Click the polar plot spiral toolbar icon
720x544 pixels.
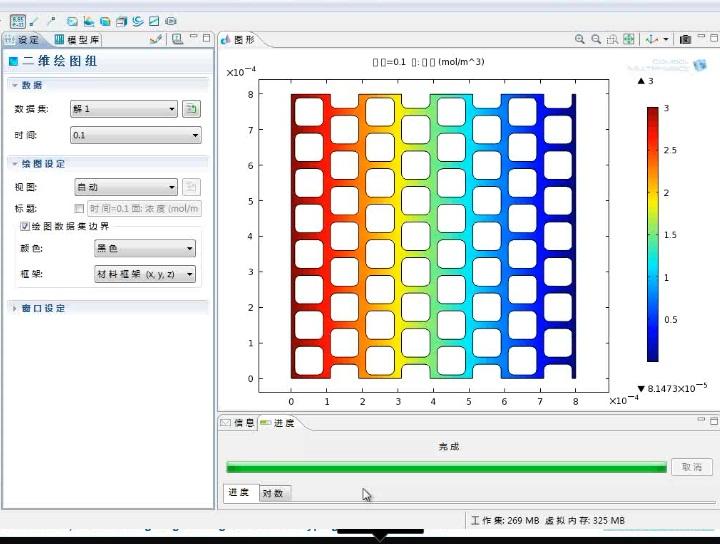click(137, 21)
